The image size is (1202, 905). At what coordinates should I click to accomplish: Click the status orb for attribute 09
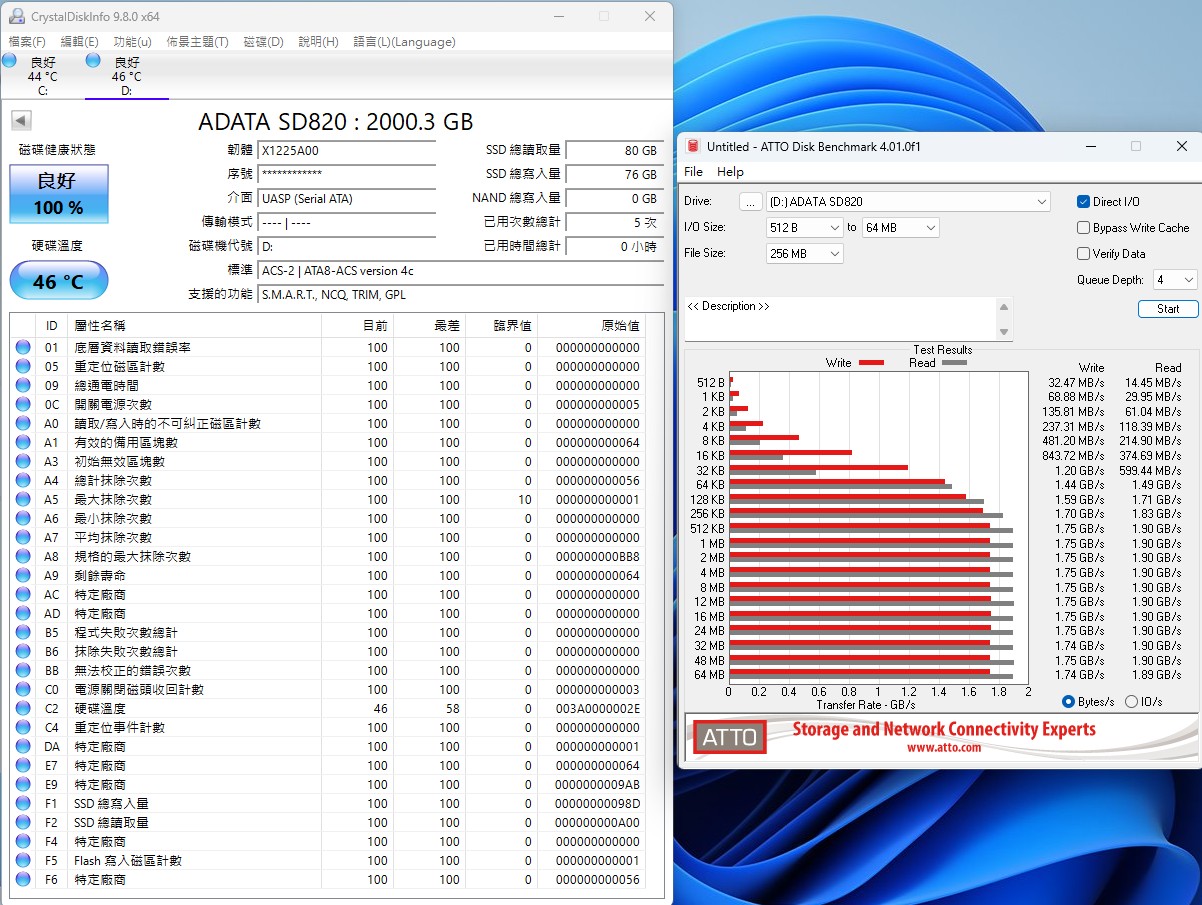(22, 385)
